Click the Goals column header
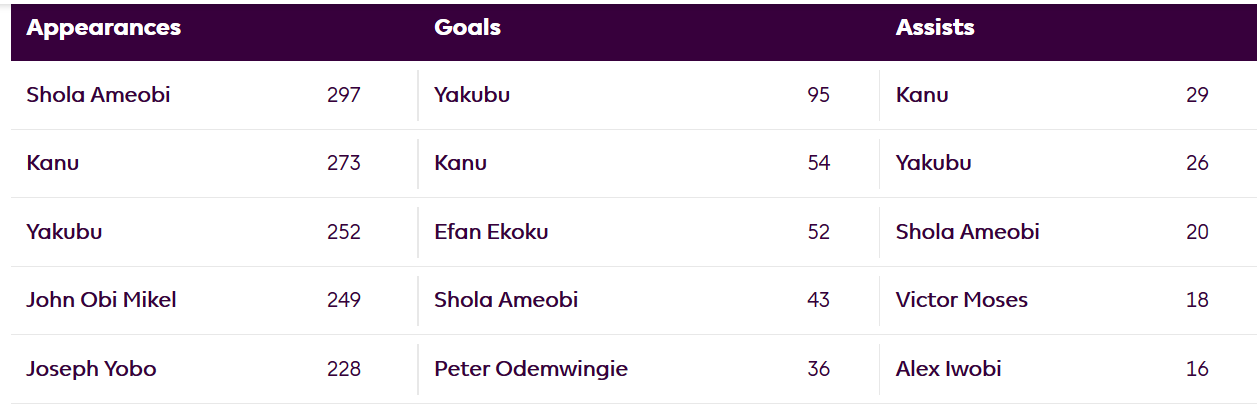This screenshot has width=1257, height=412. (467, 28)
